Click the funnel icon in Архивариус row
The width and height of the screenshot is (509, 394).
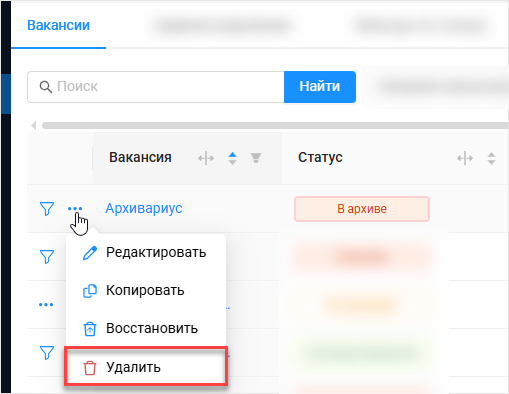[x=47, y=209]
